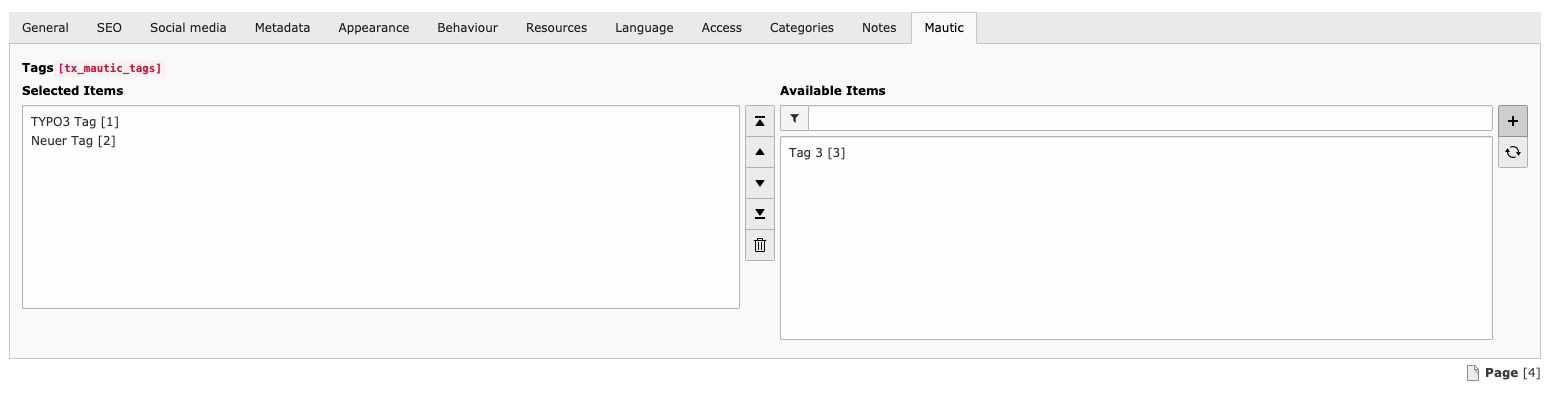This screenshot has height=398, width=1563.
Task: Switch to the General tab
Action: [x=45, y=28]
